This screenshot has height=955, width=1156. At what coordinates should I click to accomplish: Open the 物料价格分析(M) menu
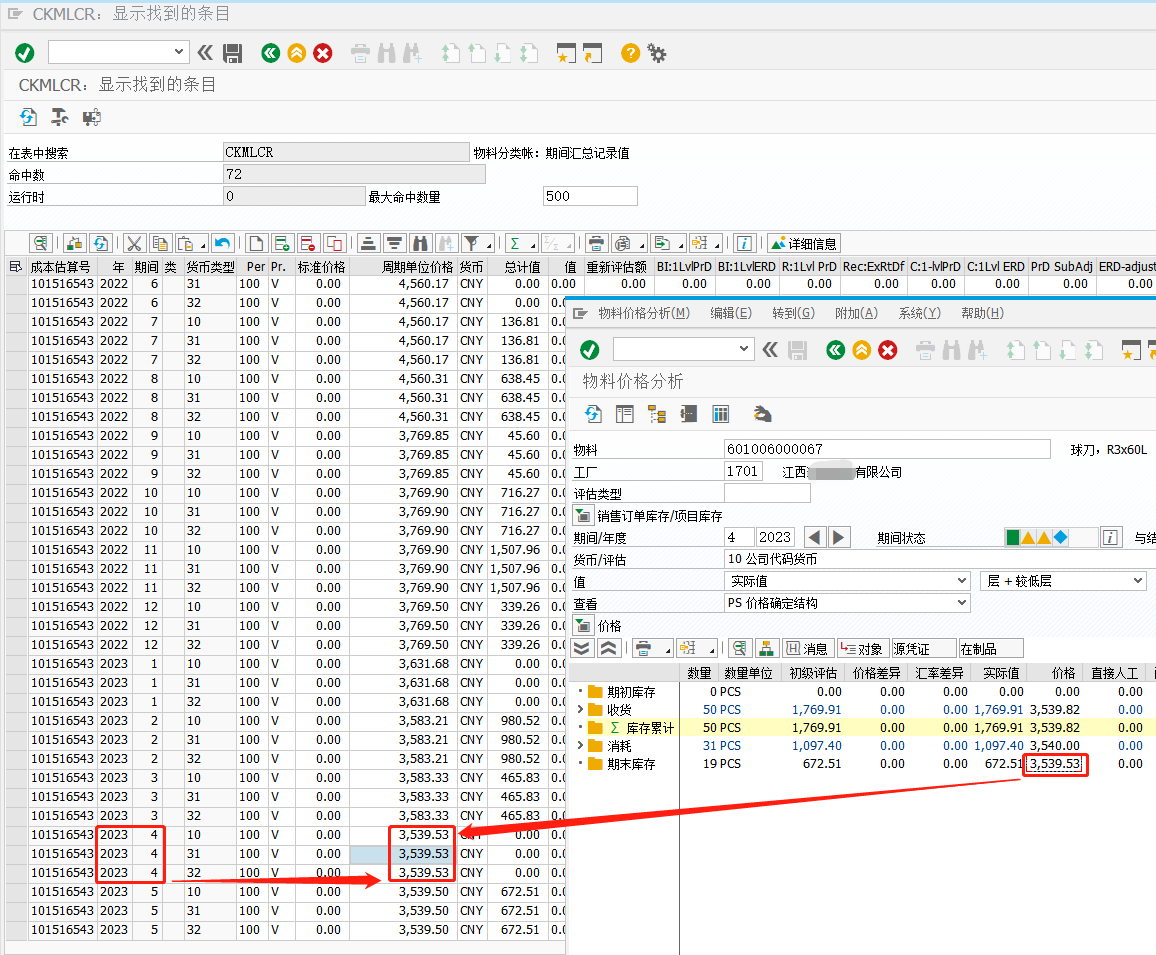tap(643, 313)
